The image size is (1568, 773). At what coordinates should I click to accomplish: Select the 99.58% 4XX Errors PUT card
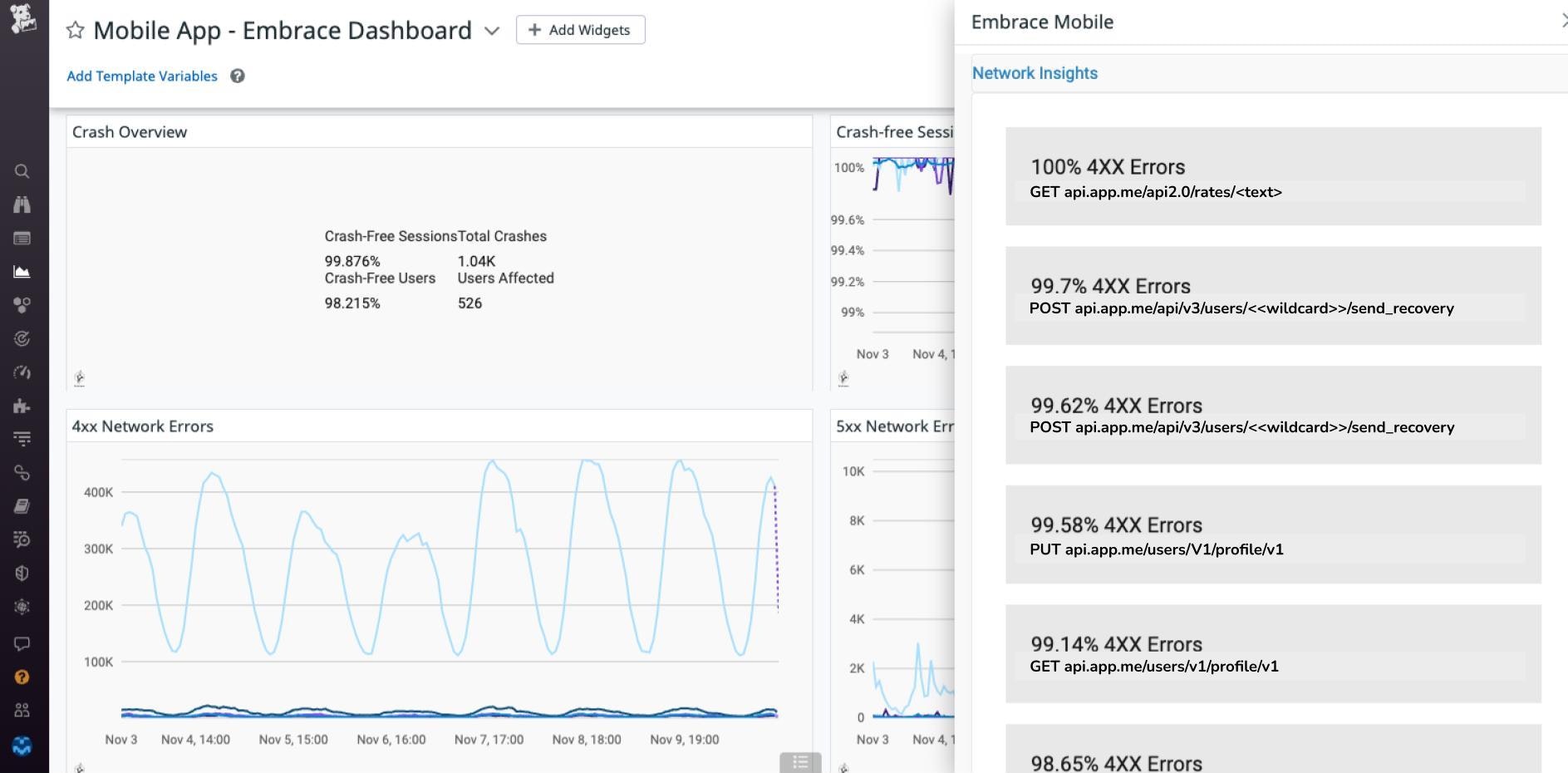tap(1272, 534)
